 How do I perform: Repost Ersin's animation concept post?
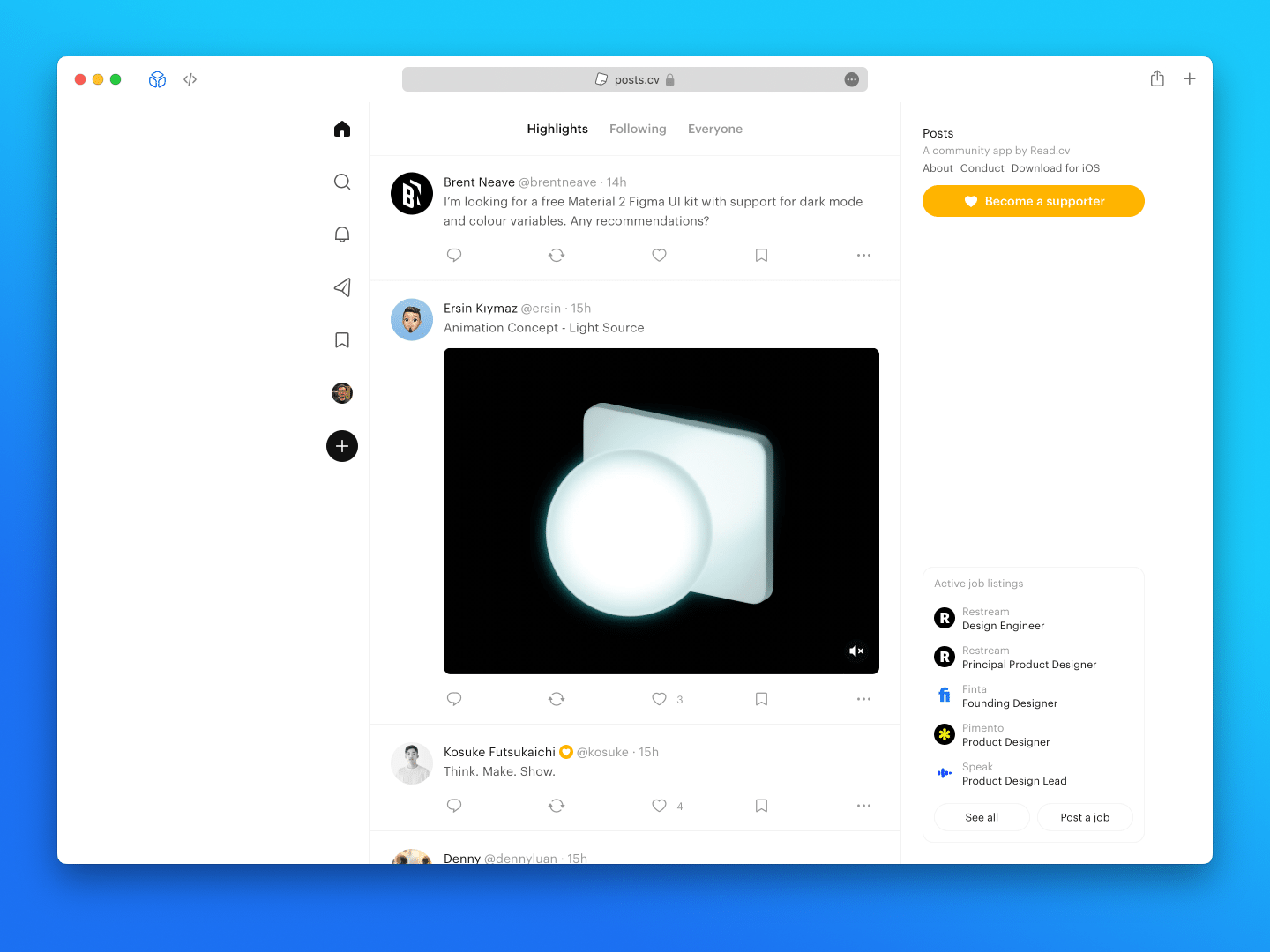557,698
